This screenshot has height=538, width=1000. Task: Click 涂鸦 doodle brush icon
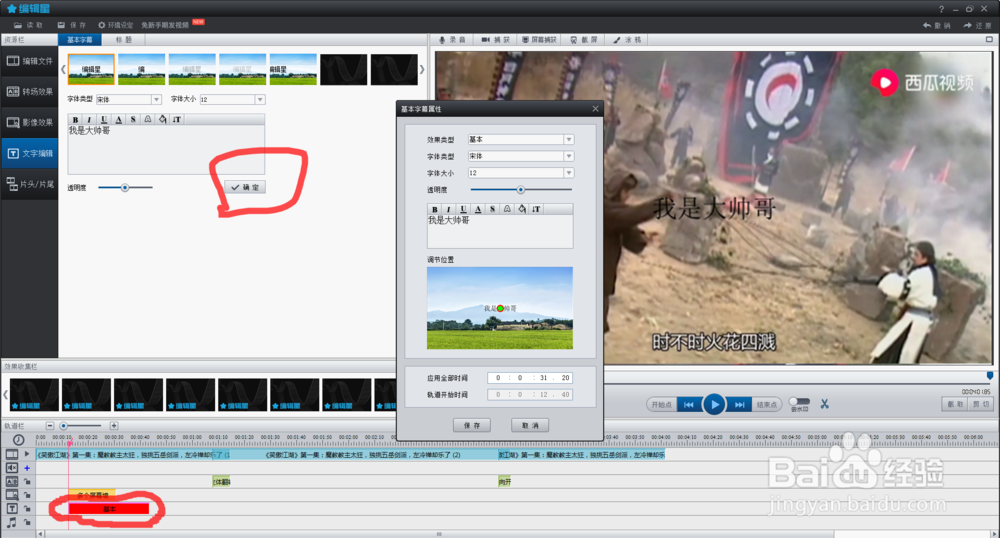(x=617, y=40)
